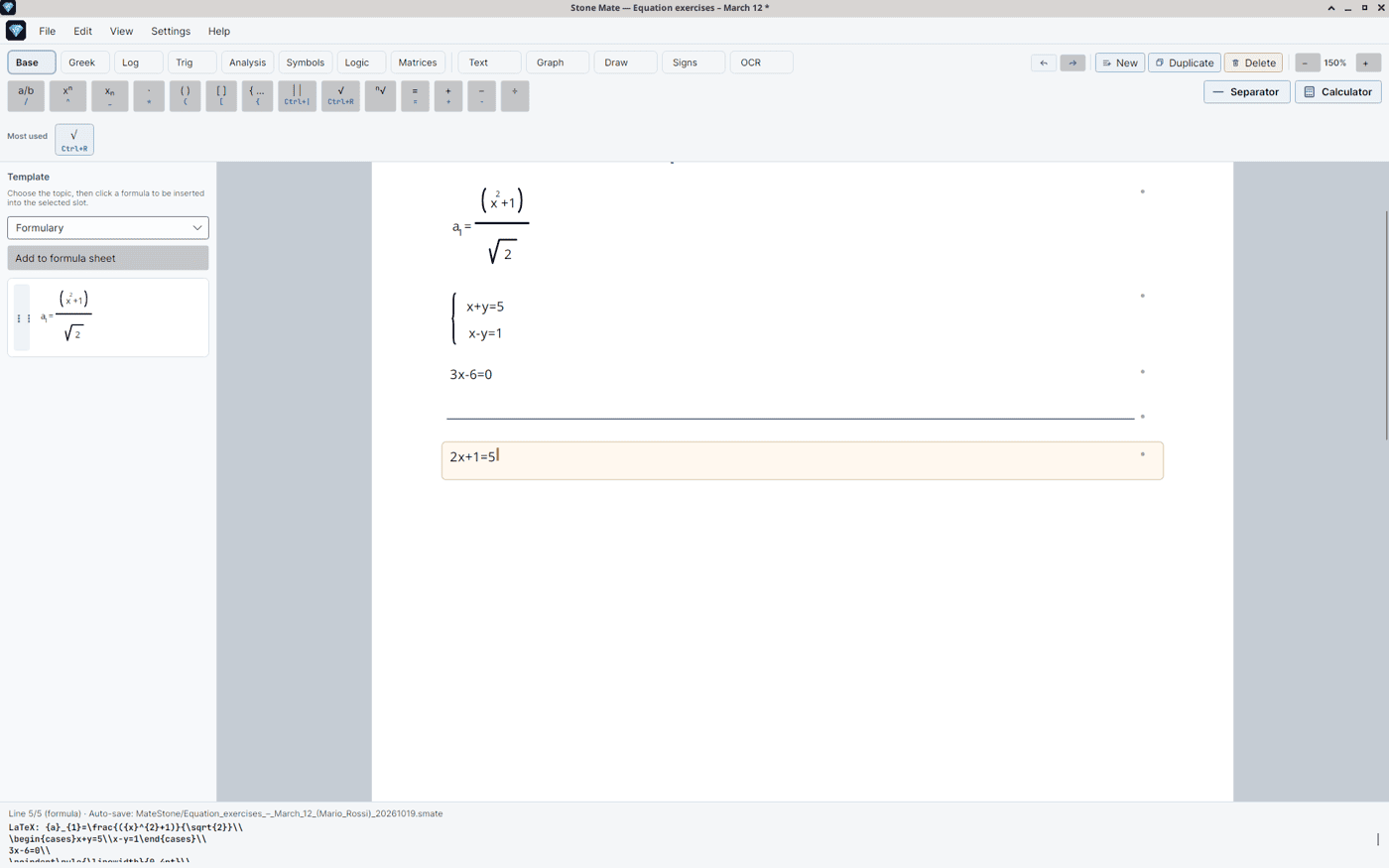
Task: Insert the multiplication dot symbol
Action: coord(149,95)
